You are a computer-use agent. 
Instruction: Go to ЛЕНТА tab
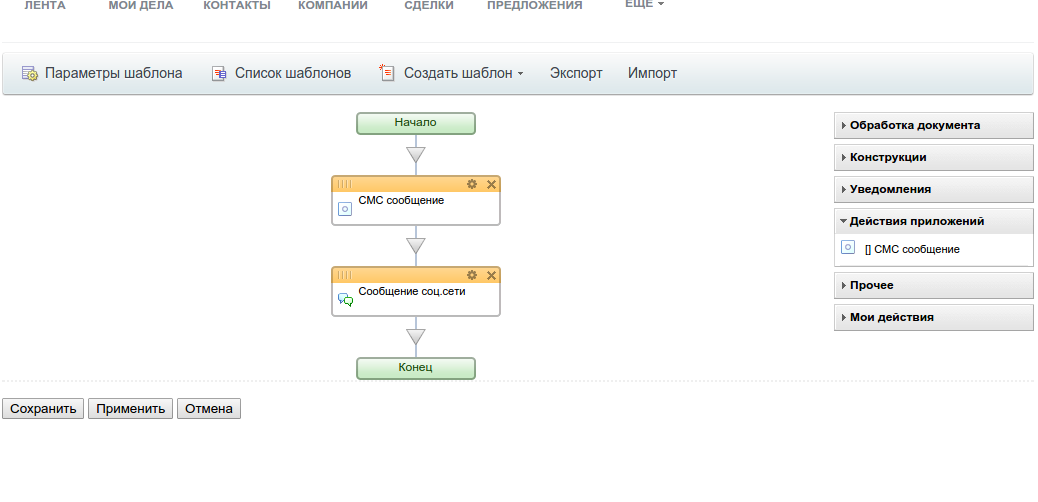(45, 5)
